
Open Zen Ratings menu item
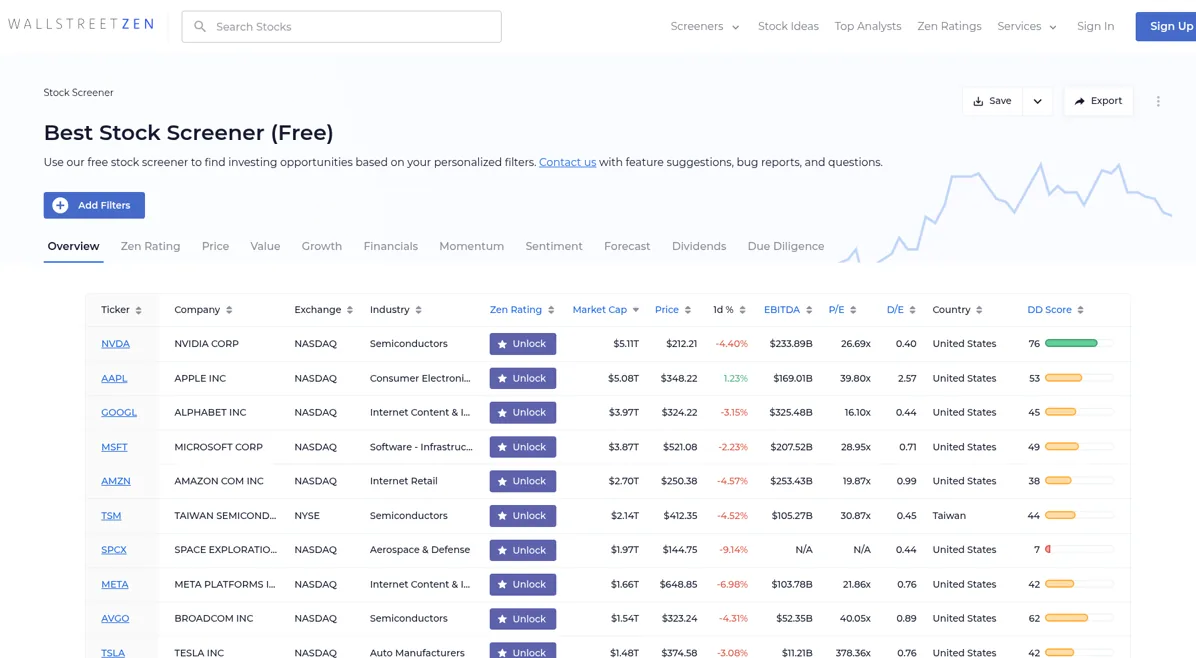point(949,26)
